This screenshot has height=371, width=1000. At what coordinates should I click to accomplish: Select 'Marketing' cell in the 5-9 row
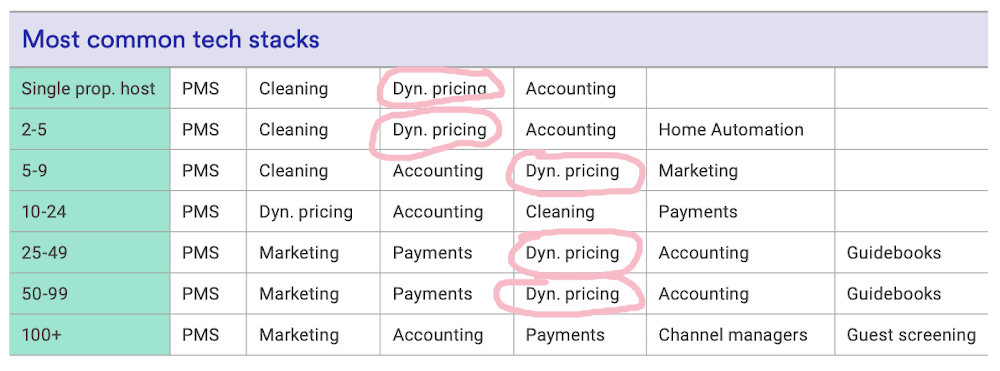pyautogui.click(x=698, y=171)
